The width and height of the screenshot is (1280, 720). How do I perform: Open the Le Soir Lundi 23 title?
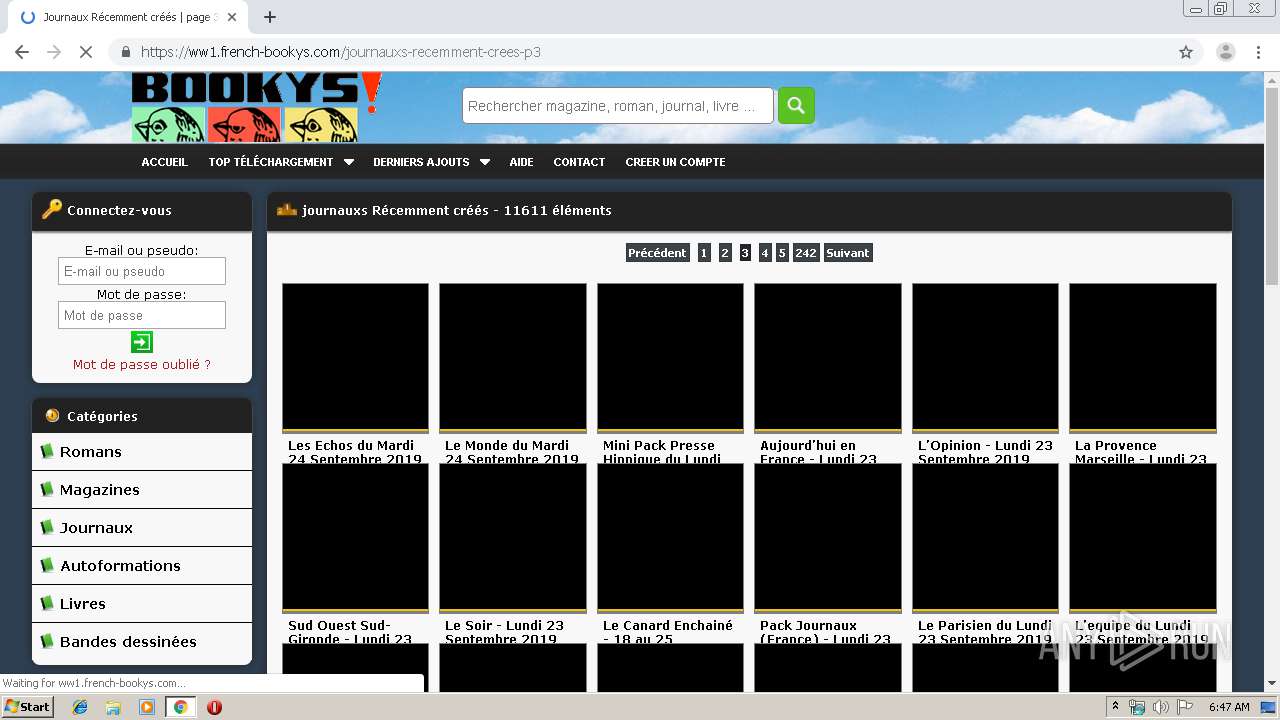click(504, 632)
